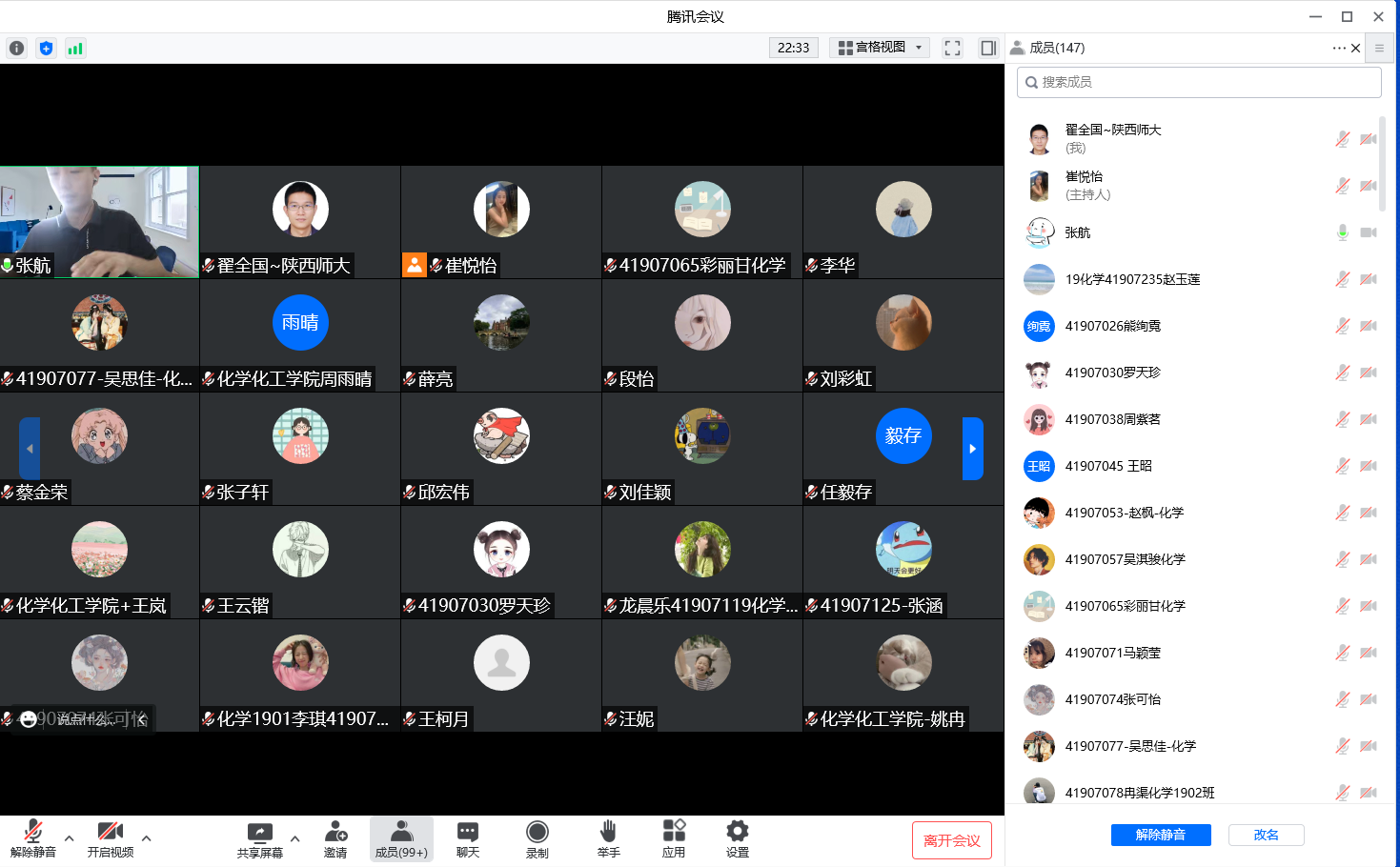This screenshot has width=1400, height=867.
Task: Unmute microphone in bottom toolbar
Action: (32, 839)
